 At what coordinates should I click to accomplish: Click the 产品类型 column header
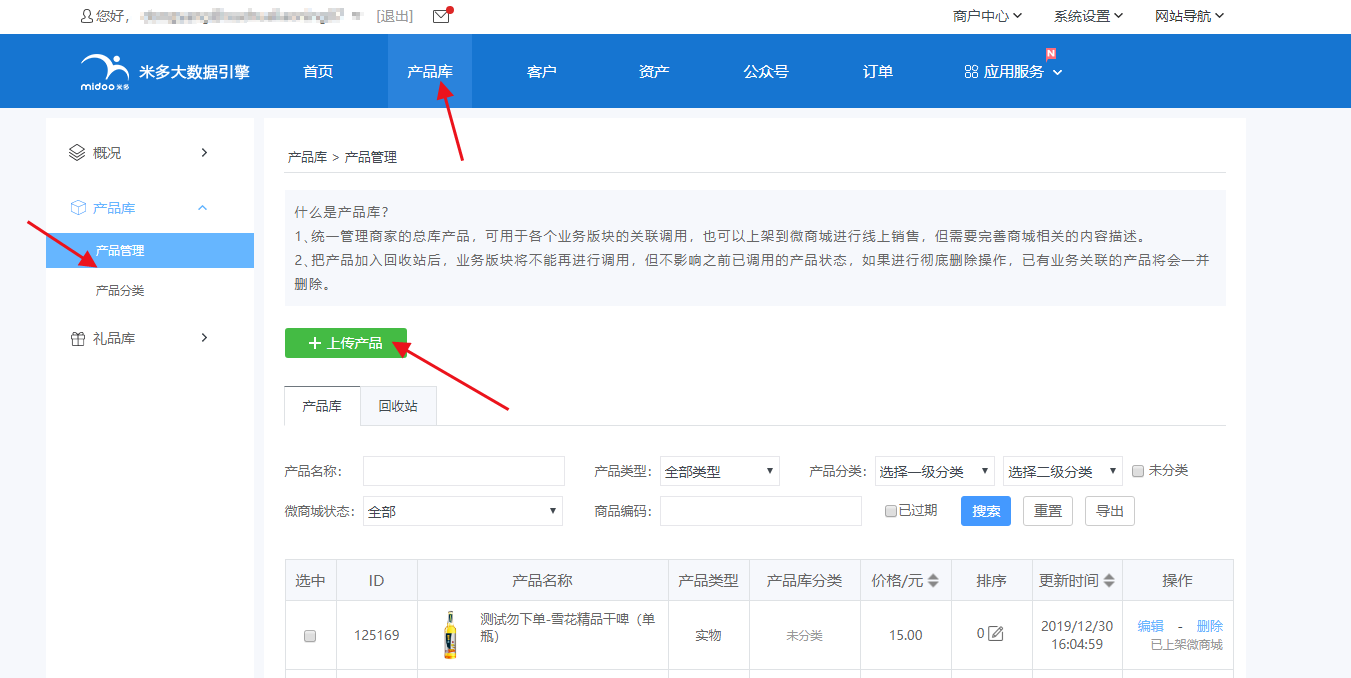[x=708, y=581]
